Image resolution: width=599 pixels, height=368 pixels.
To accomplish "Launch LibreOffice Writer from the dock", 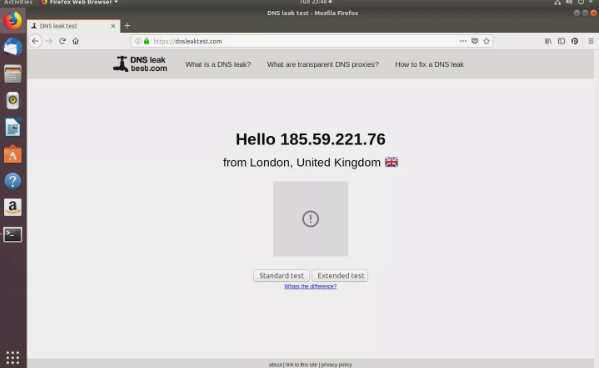I will [x=13, y=127].
